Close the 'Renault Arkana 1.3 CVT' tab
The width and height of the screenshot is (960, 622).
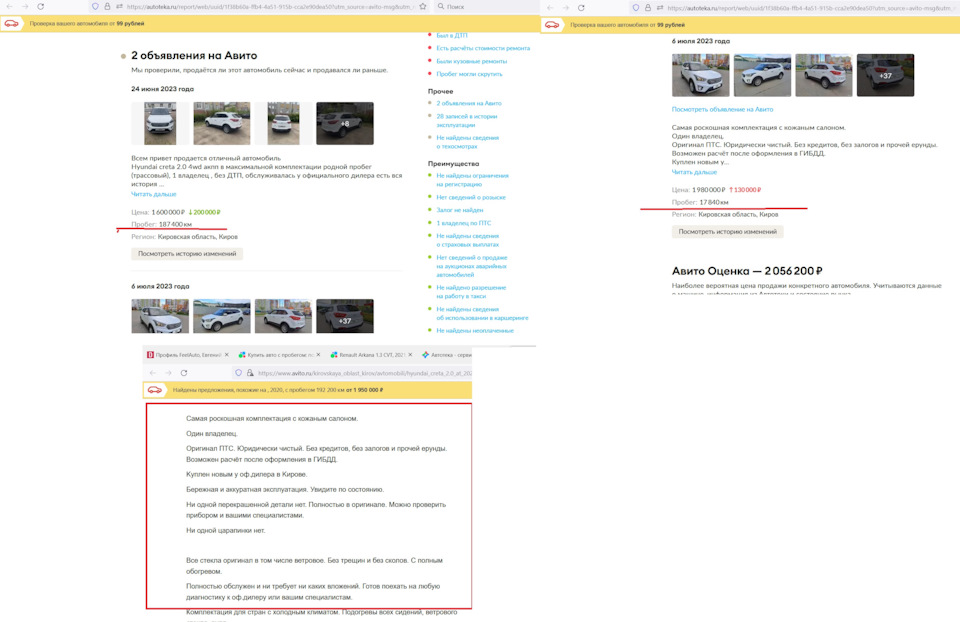pyautogui.click(x=410, y=354)
